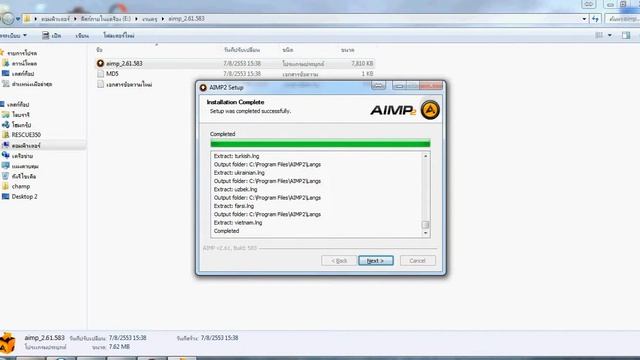This screenshot has width=640, height=360.
Task: Open the view options dropdown arrow
Action: (610, 36)
